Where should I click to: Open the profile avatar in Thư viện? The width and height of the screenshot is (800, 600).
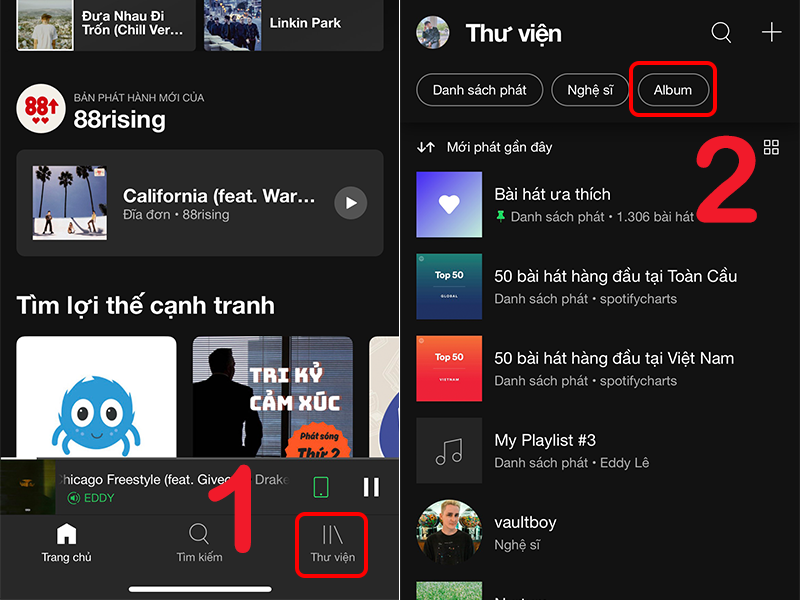[x=433, y=33]
